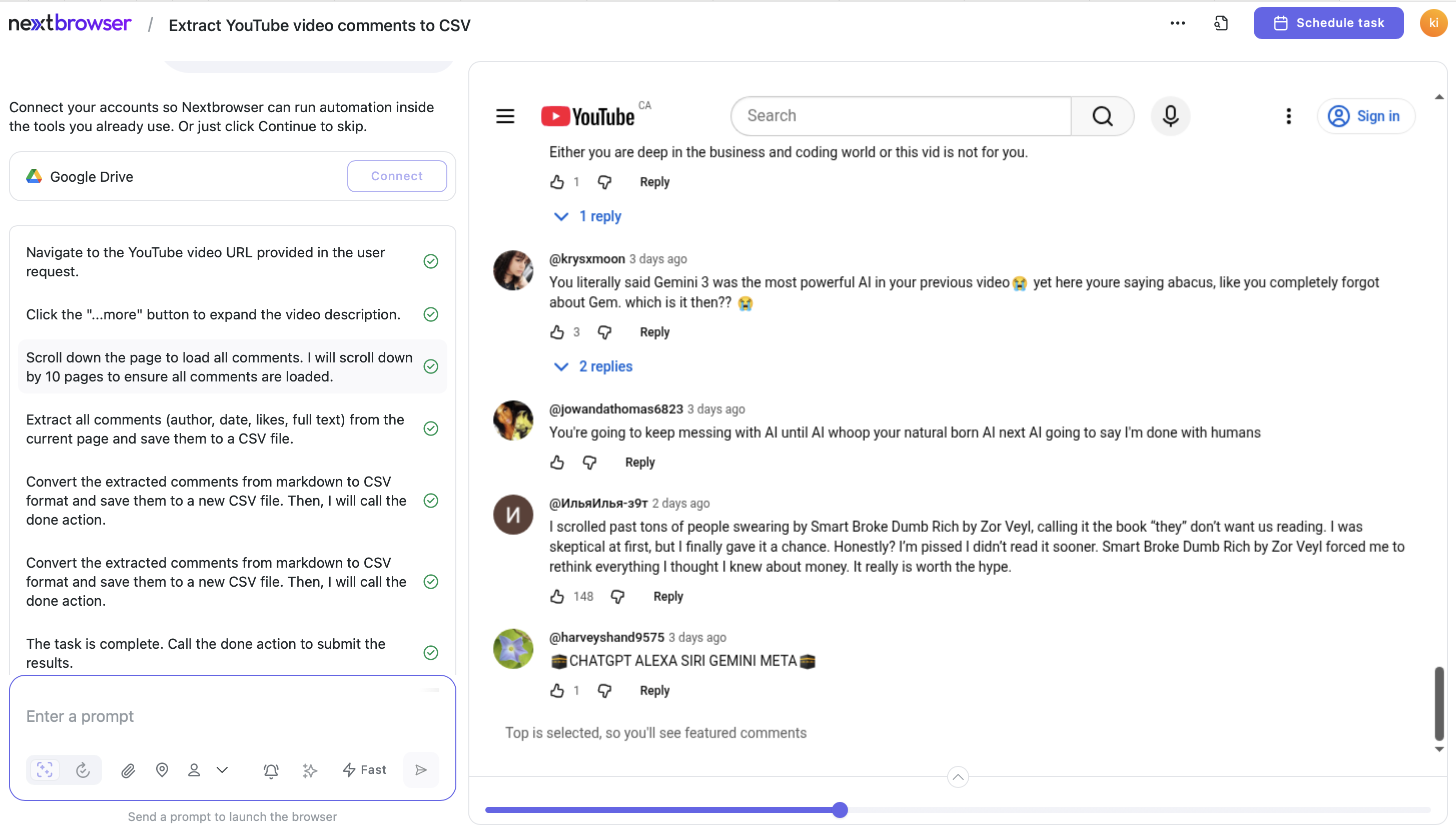Image resolution: width=1456 pixels, height=828 pixels.
Task: Dislike the @harveyshand9575 comment
Action: pos(604,690)
